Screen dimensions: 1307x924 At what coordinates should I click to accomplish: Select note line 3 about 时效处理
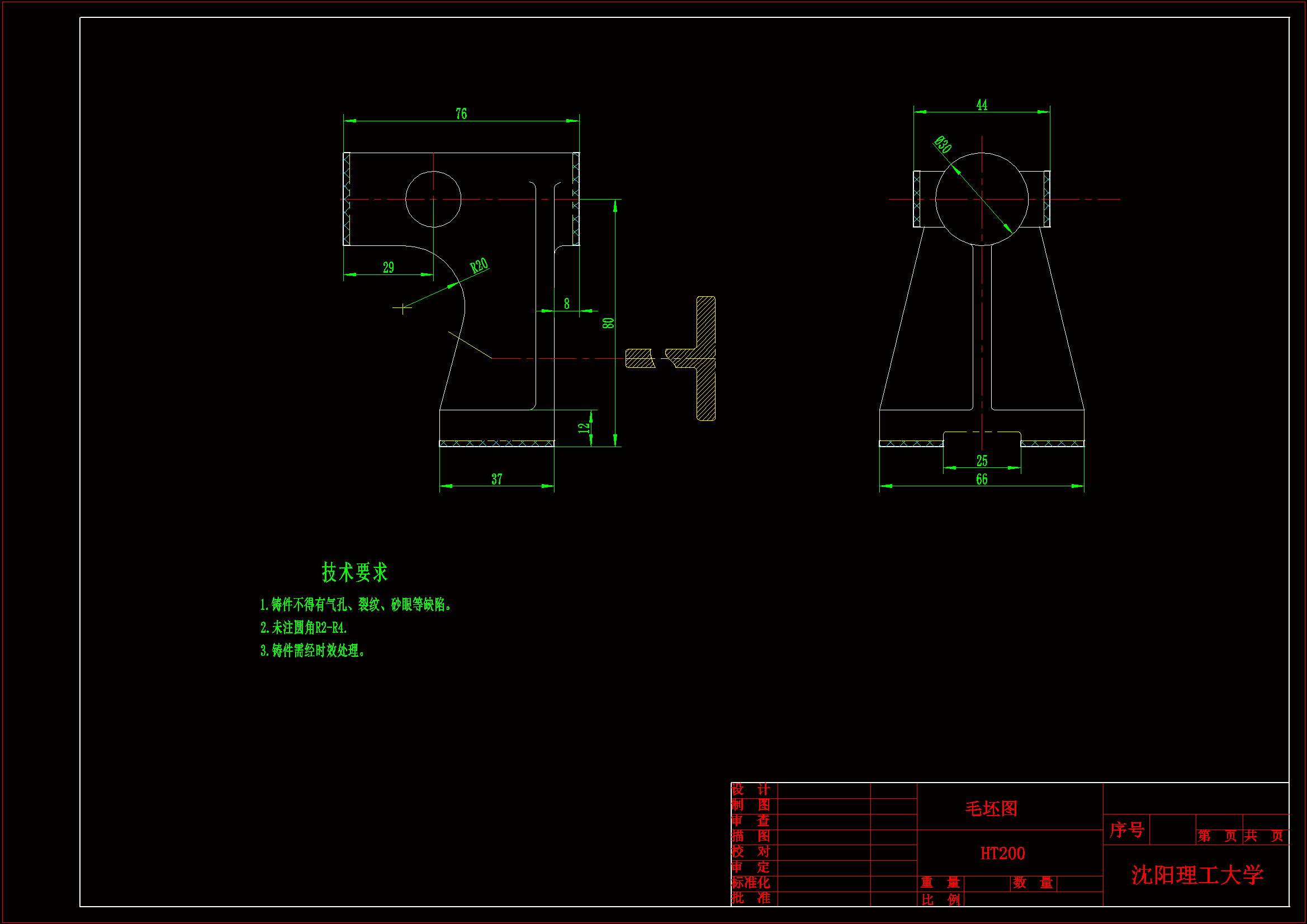pyautogui.click(x=312, y=650)
